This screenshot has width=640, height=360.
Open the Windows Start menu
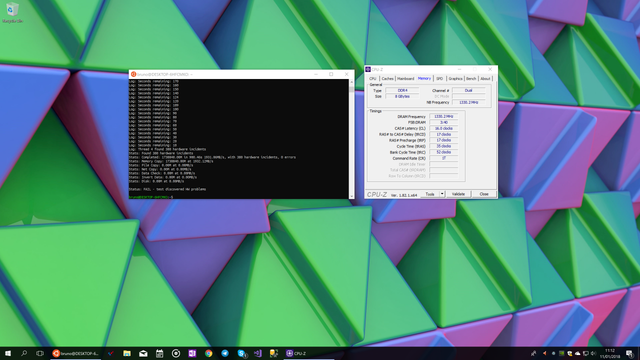[8, 353]
